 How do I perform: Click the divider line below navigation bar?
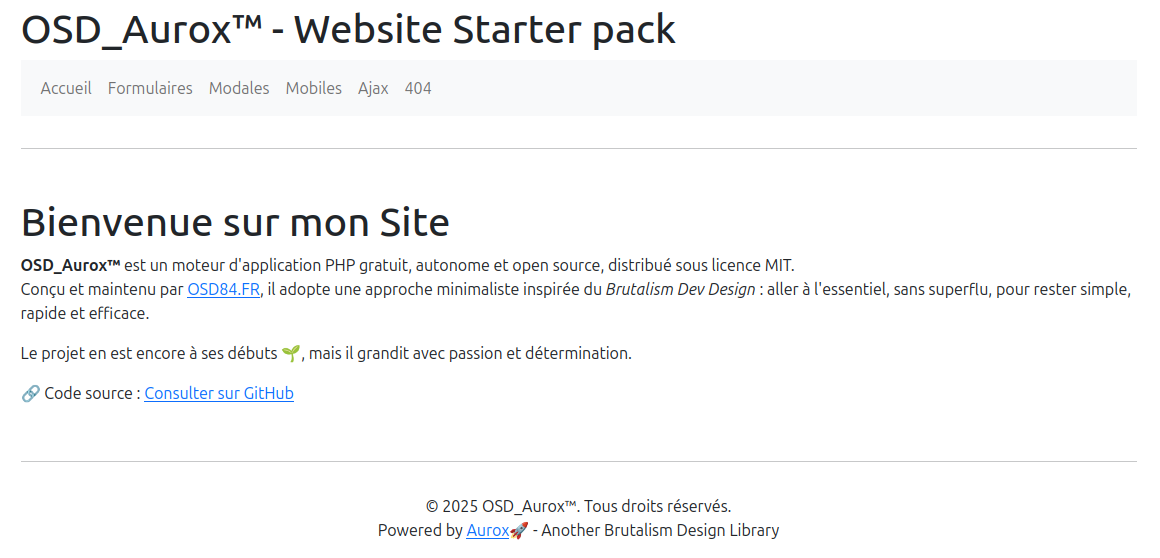point(578,148)
